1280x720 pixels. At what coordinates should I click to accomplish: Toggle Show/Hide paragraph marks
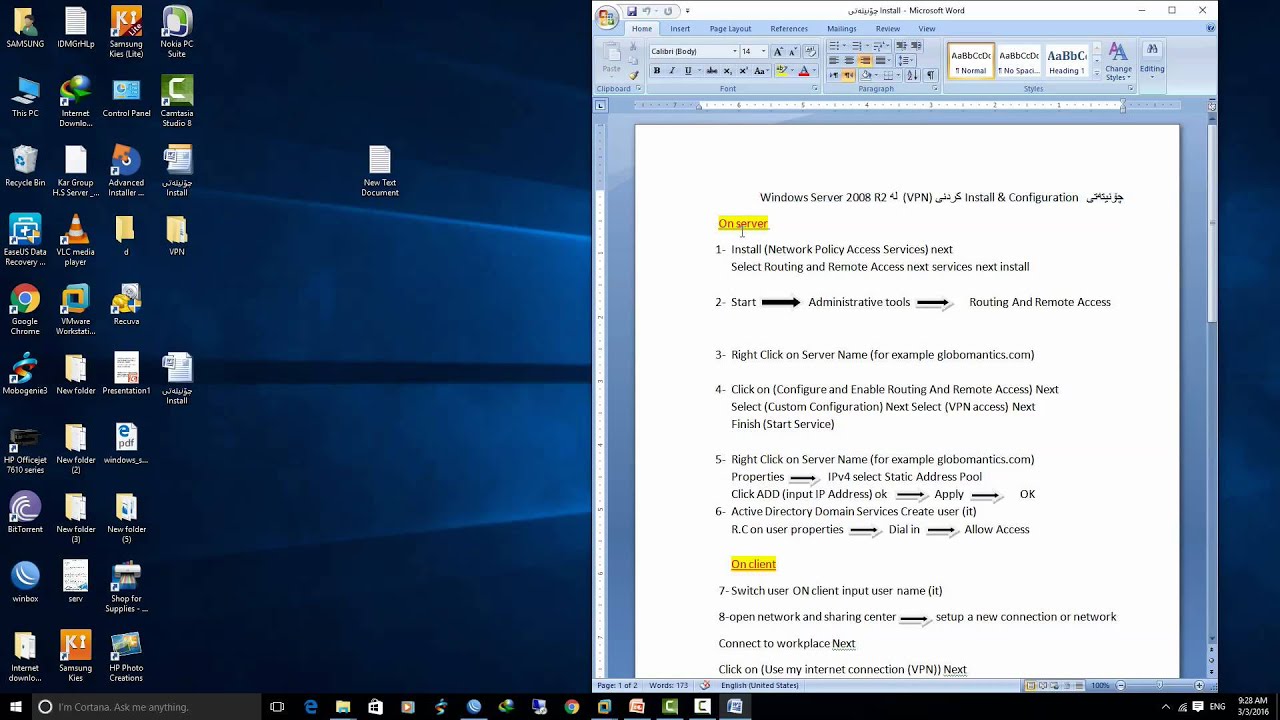931,75
